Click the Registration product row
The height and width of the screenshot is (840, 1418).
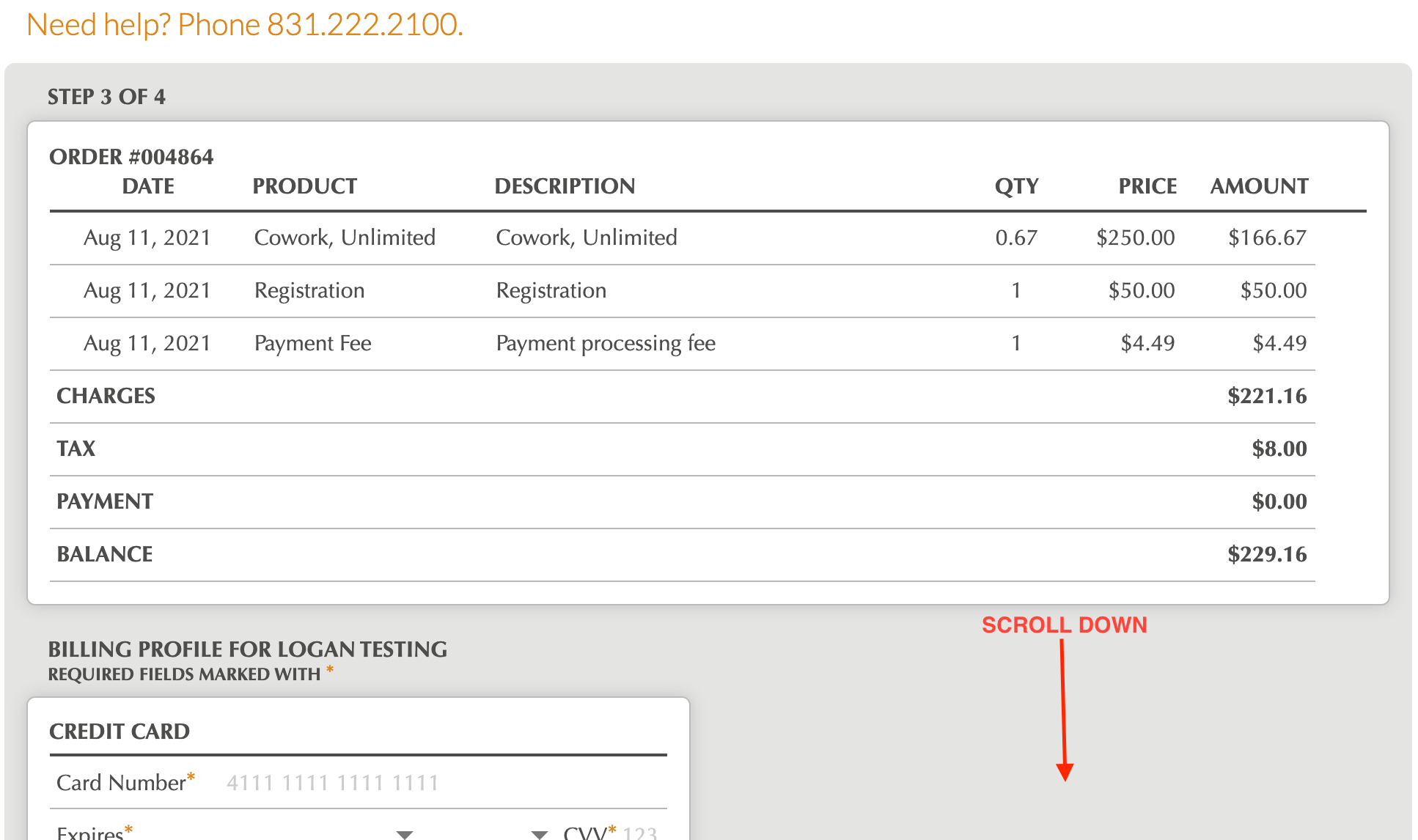coord(309,290)
